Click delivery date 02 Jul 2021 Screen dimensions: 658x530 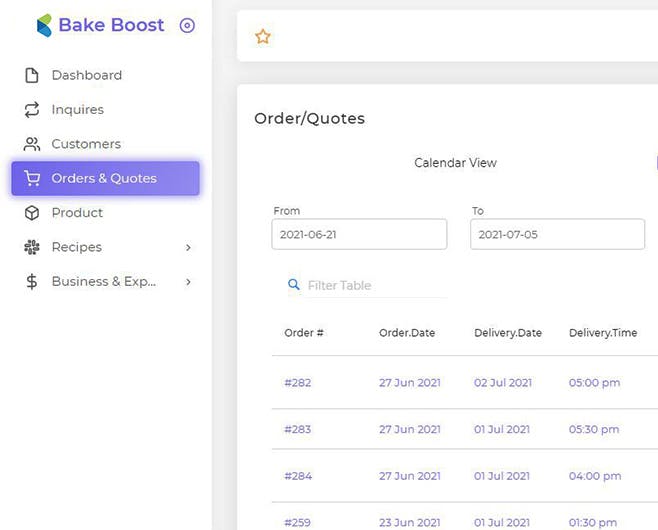pyautogui.click(x=503, y=383)
